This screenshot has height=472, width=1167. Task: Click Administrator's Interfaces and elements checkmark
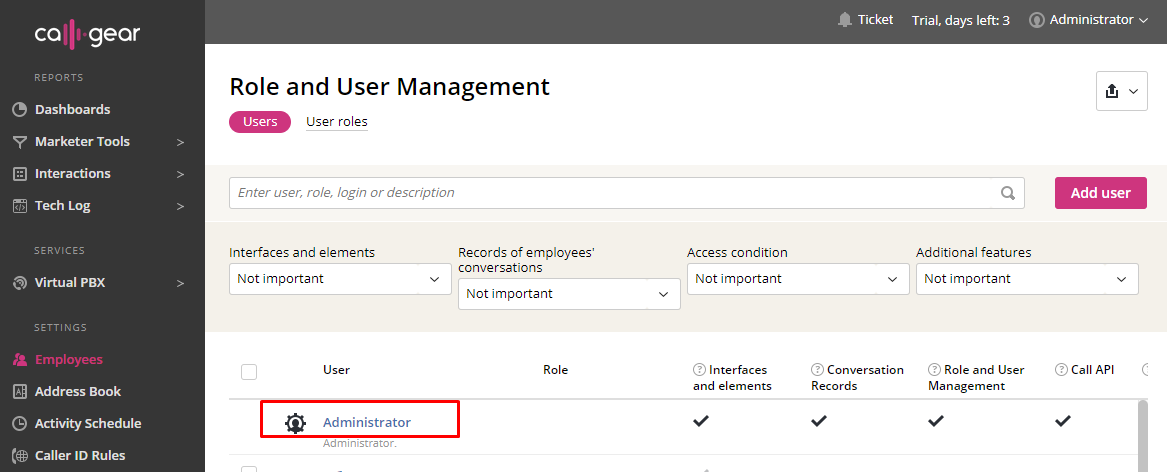coord(701,421)
